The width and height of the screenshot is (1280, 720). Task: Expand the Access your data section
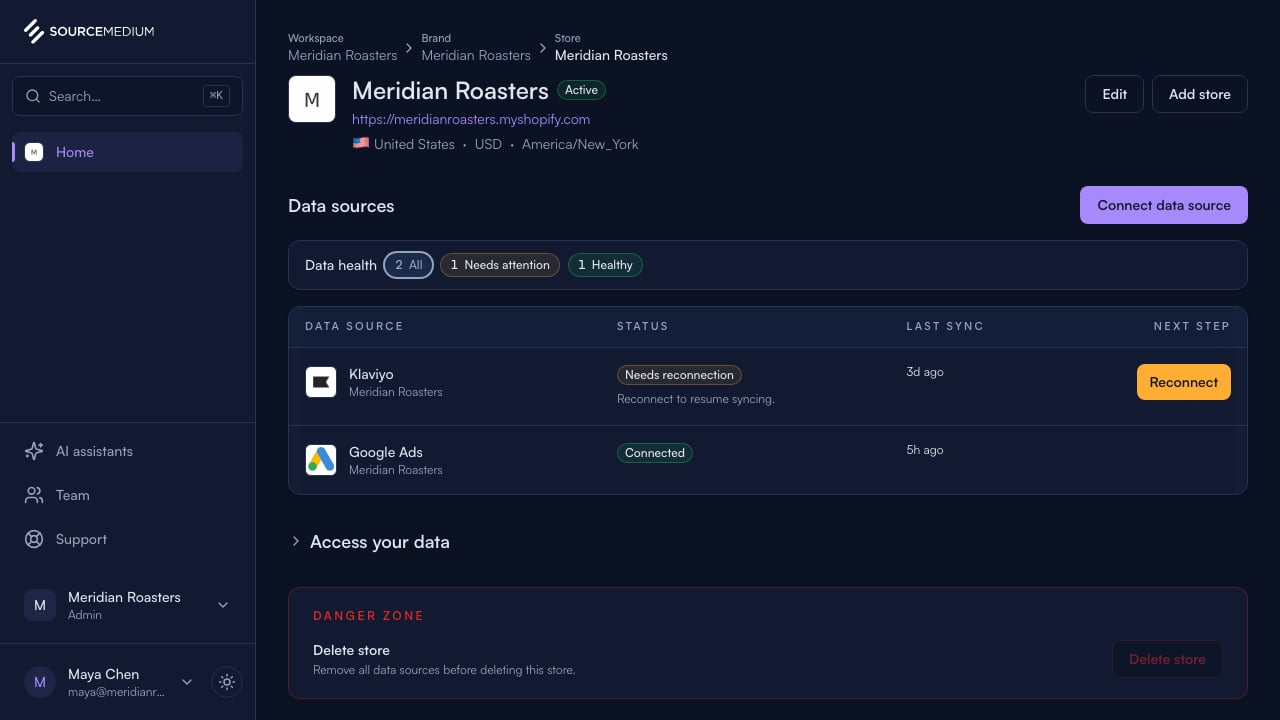point(369,542)
